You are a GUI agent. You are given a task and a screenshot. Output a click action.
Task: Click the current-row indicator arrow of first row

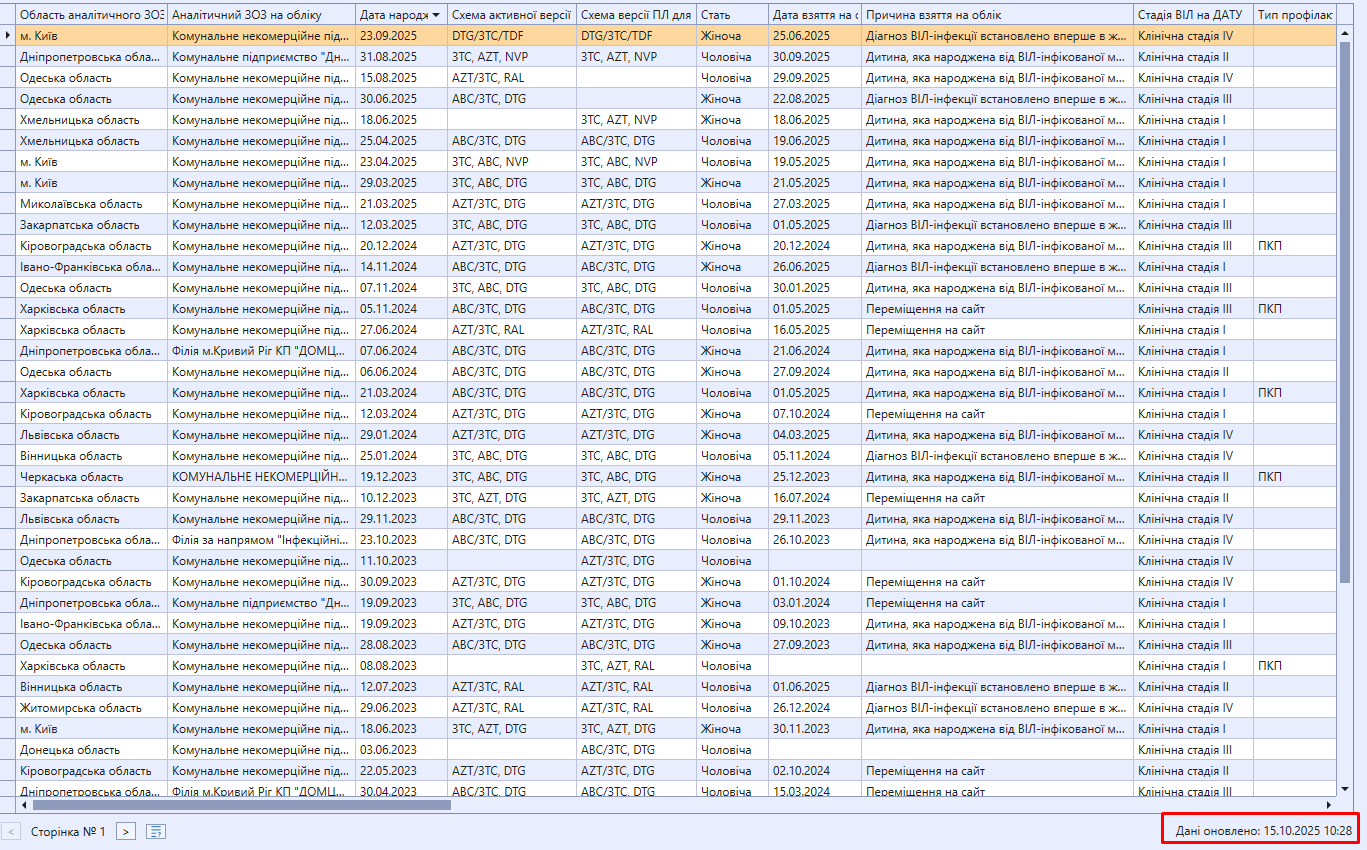8,35
